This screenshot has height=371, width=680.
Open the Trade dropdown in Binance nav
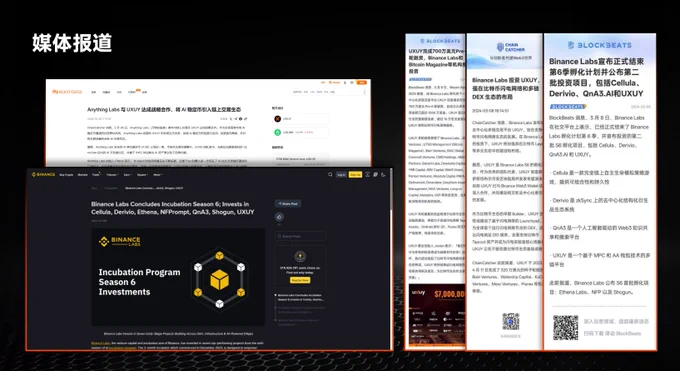[x=96, y=175]
